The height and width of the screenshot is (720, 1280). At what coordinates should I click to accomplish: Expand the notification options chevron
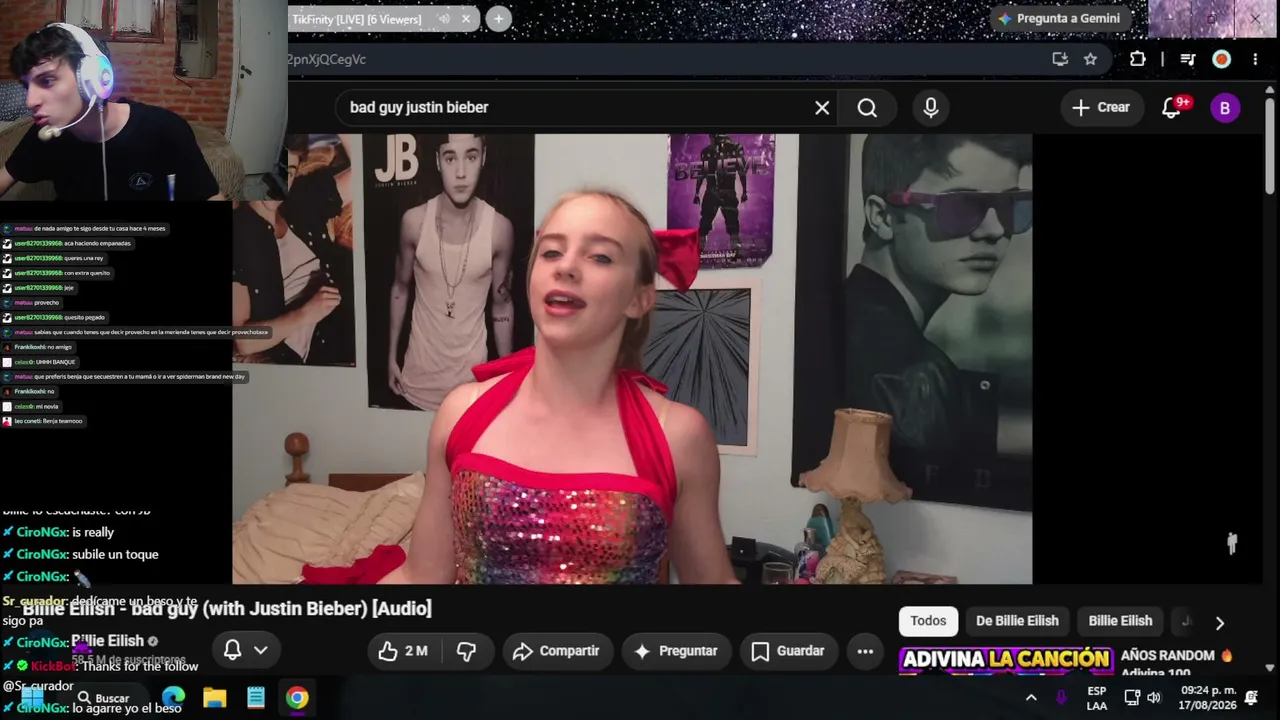click(260, 650)
